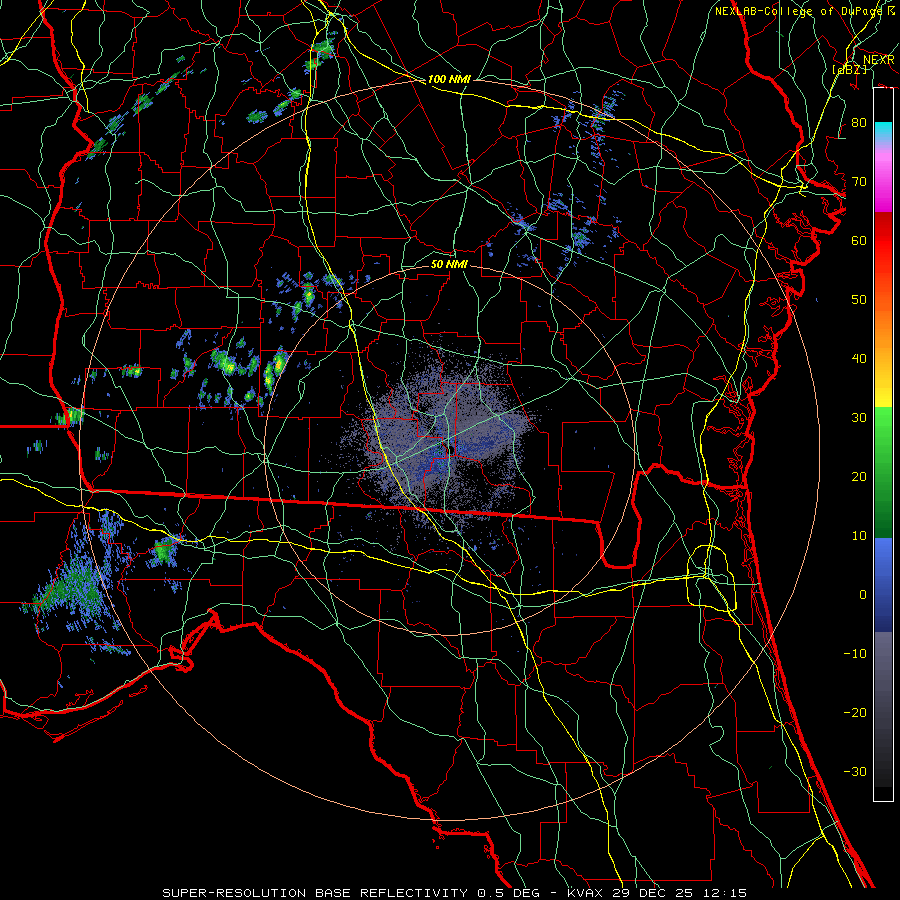Click the 80 value on the dBZ scale
Image resolution: width=900 pixels, height=900 pixels.
pos(859,122)
